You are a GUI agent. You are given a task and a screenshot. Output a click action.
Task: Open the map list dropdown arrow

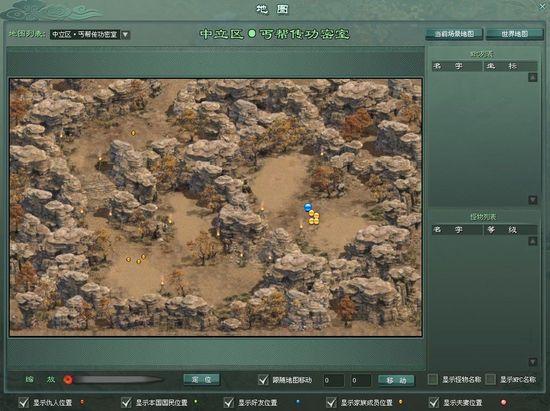125,35
